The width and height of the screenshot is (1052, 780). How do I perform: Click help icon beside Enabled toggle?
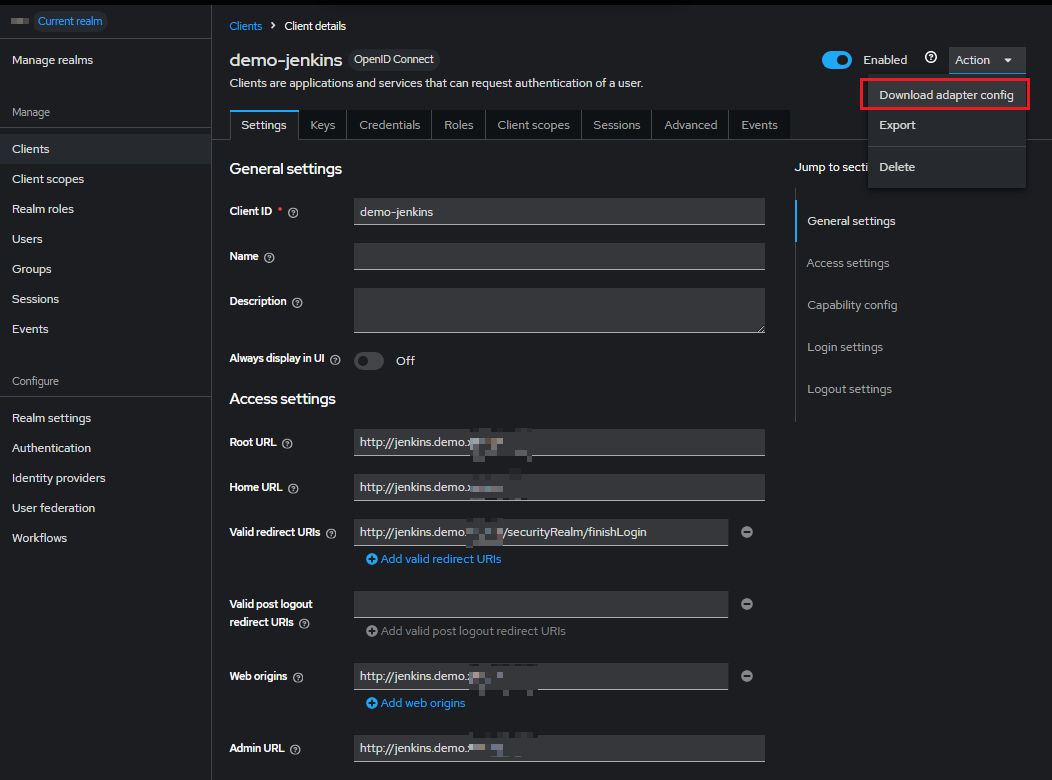pyautogui.click(x=931, y=58)
